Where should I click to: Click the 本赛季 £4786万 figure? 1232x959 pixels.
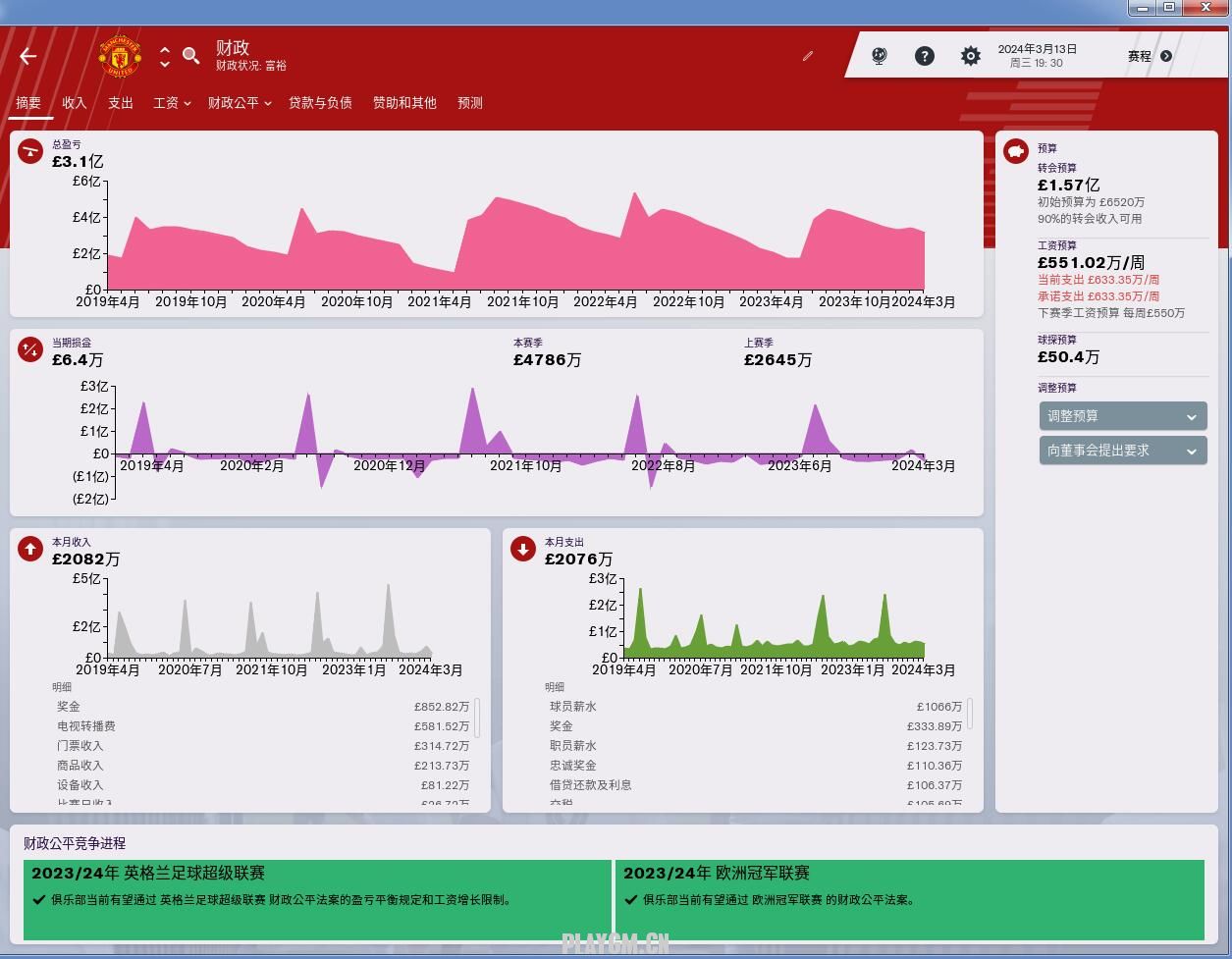[x=548, y=360]
